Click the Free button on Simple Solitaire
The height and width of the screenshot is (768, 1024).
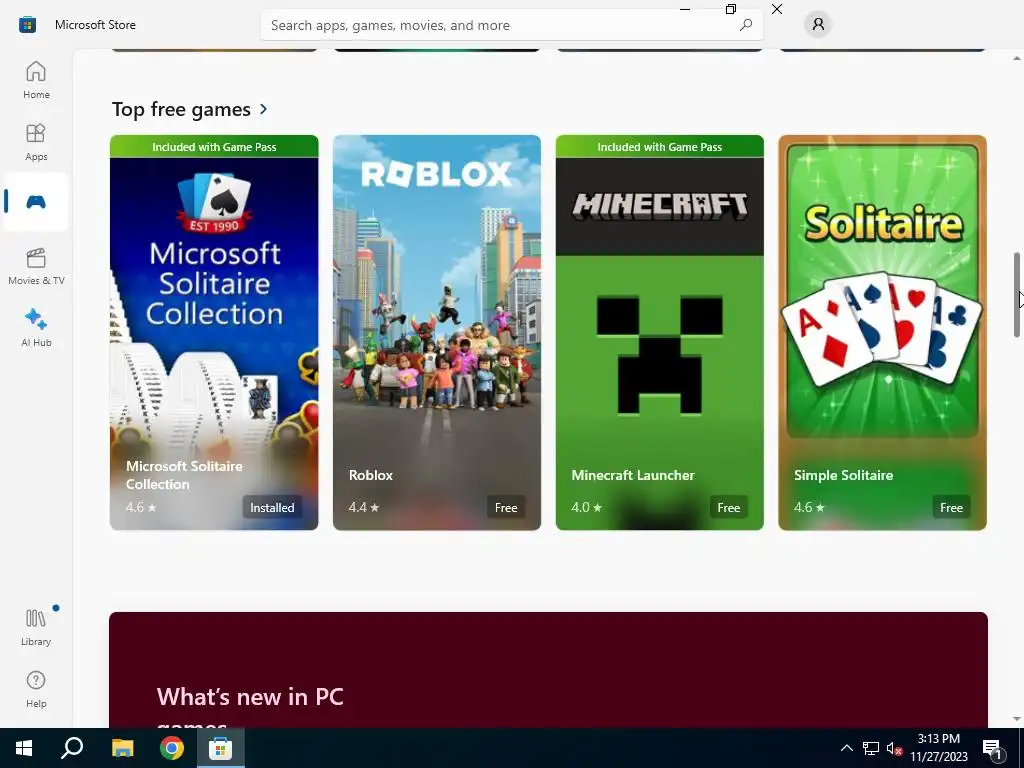952,507
